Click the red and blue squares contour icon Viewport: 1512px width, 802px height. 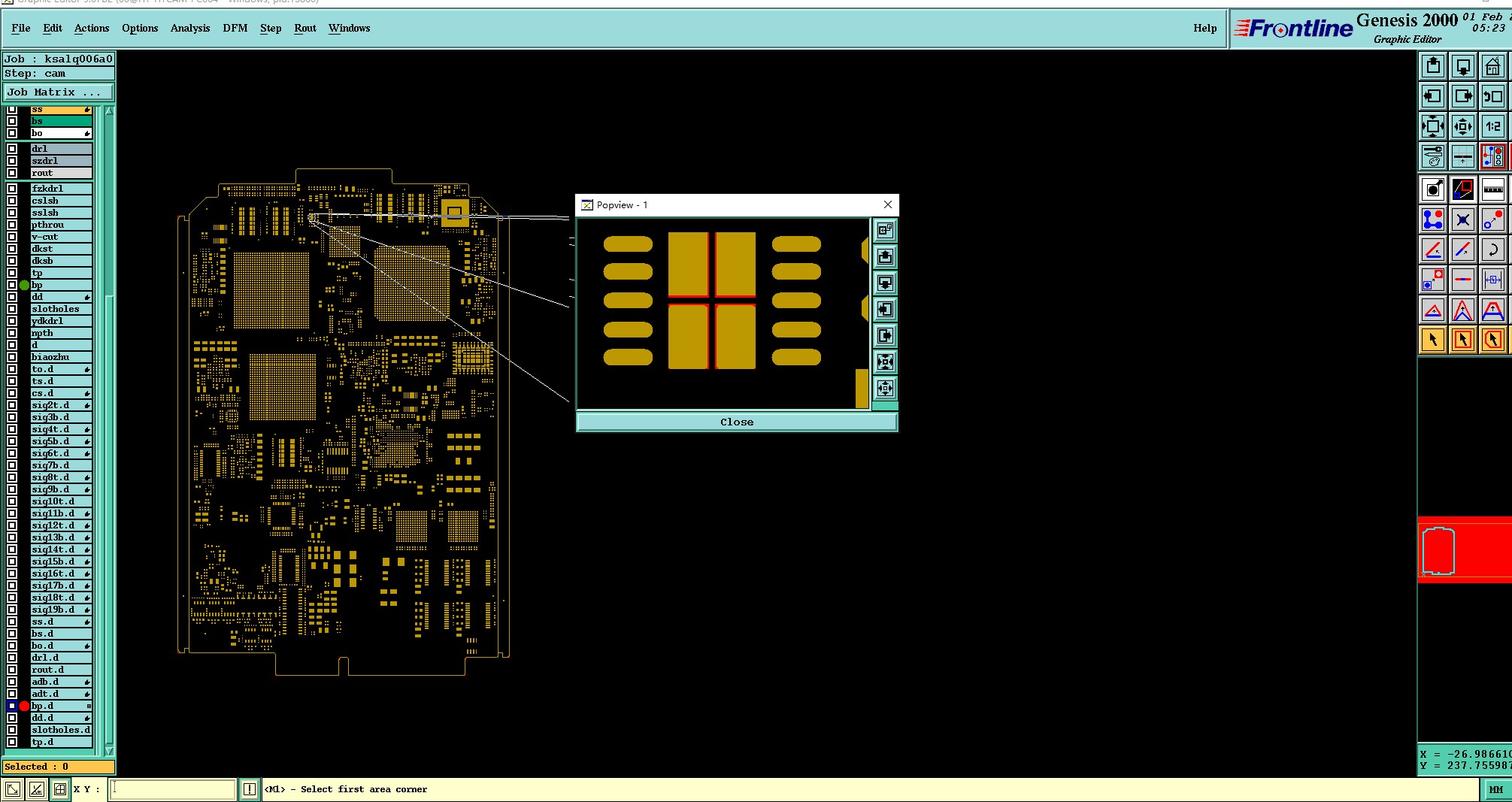[x=1463, y=189]
